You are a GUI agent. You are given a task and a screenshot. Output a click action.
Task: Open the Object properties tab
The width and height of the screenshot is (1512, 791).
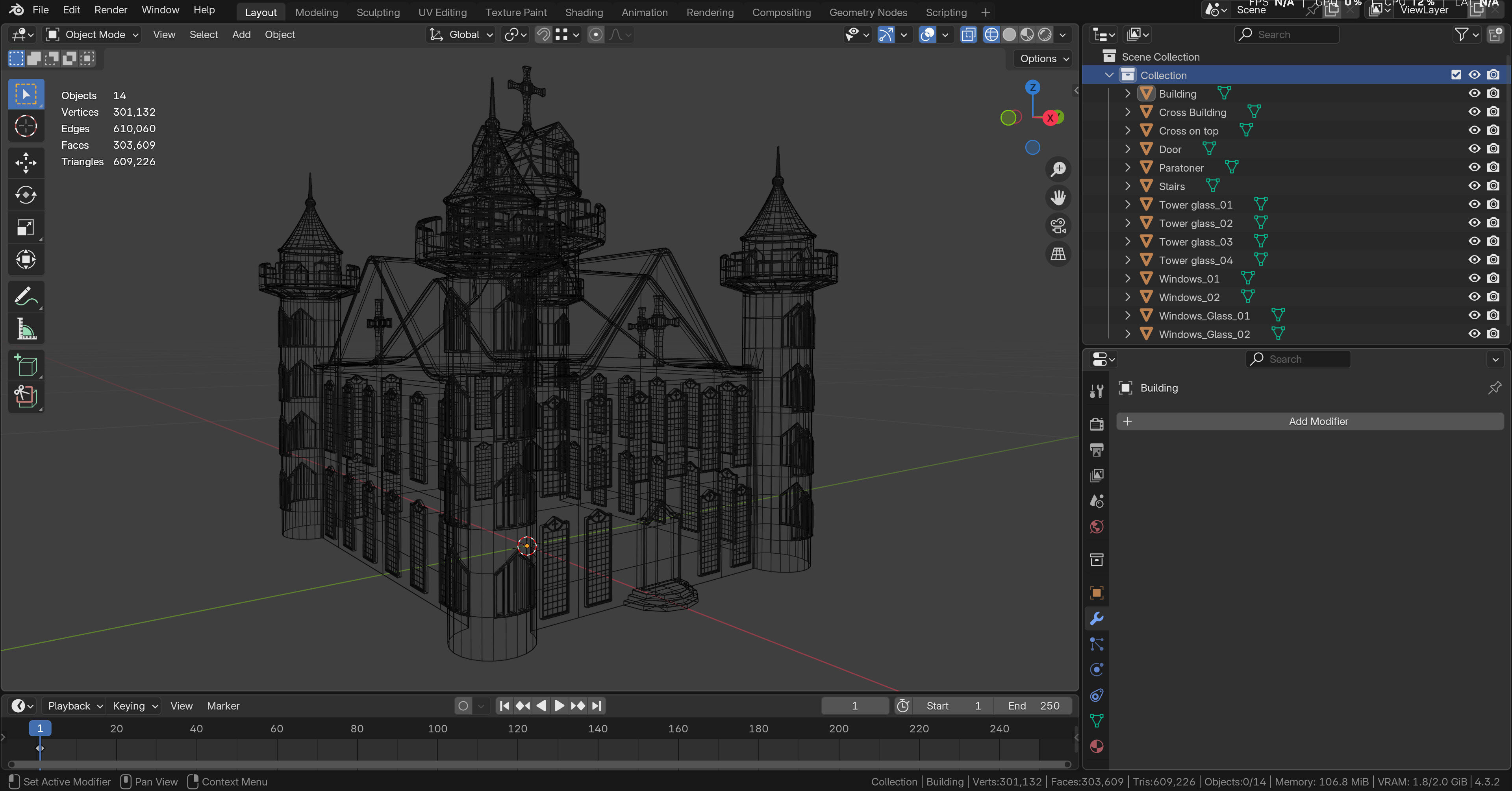pyautogui.click(x=1097, y=593)
